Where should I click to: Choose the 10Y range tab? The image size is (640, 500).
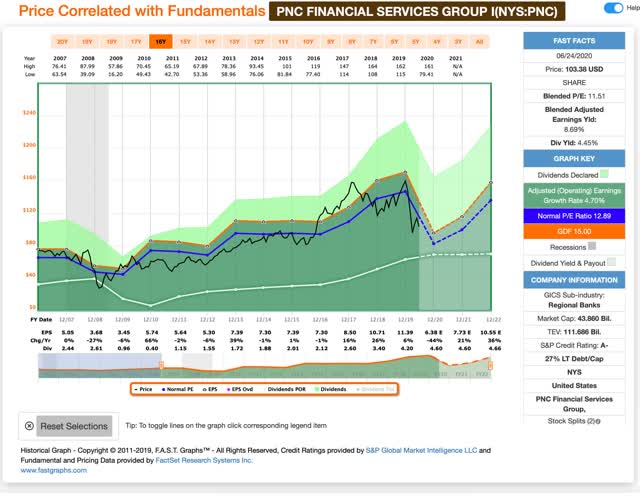click(x=307, y=42)
